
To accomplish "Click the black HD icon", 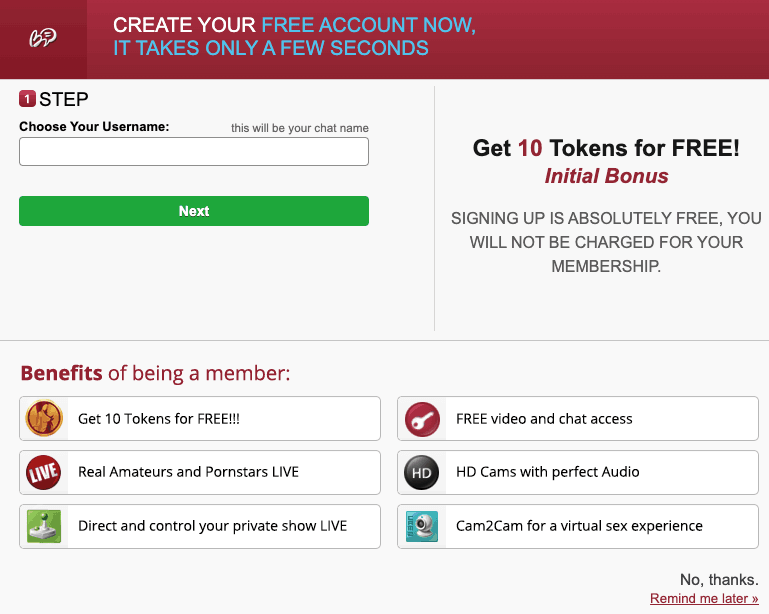I will [x=421, y=473].
